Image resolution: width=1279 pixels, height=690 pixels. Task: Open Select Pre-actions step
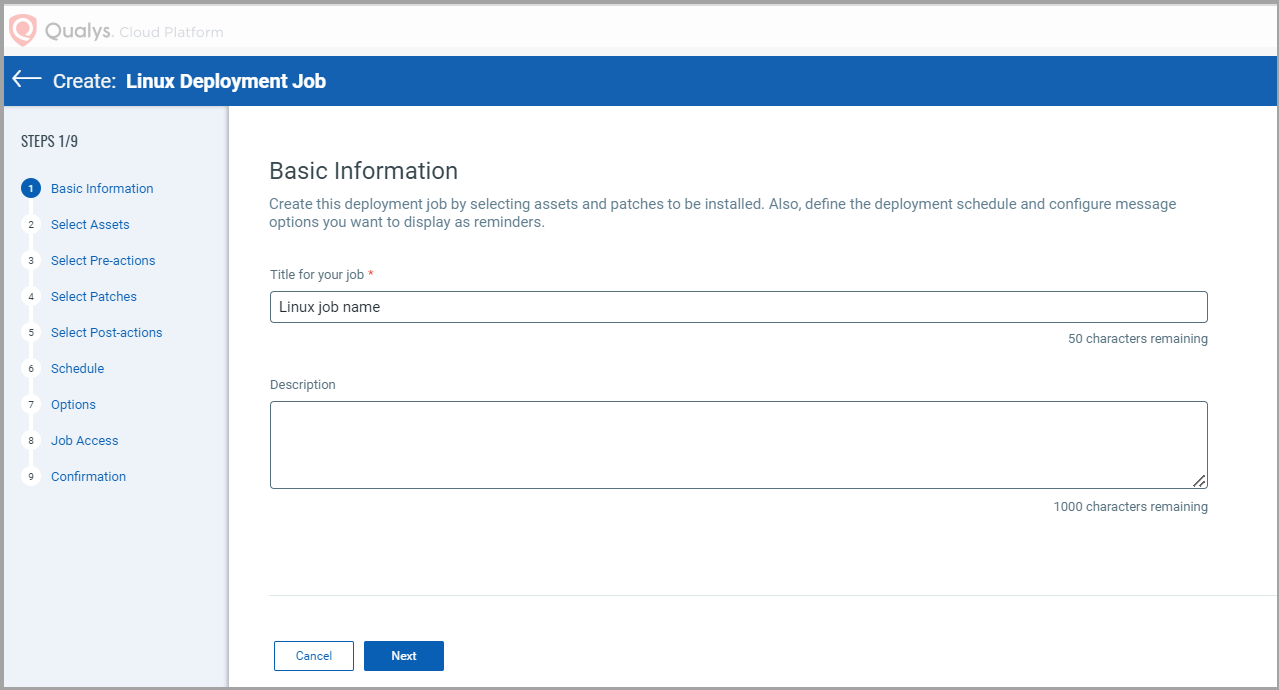click(x=103, y=261)
